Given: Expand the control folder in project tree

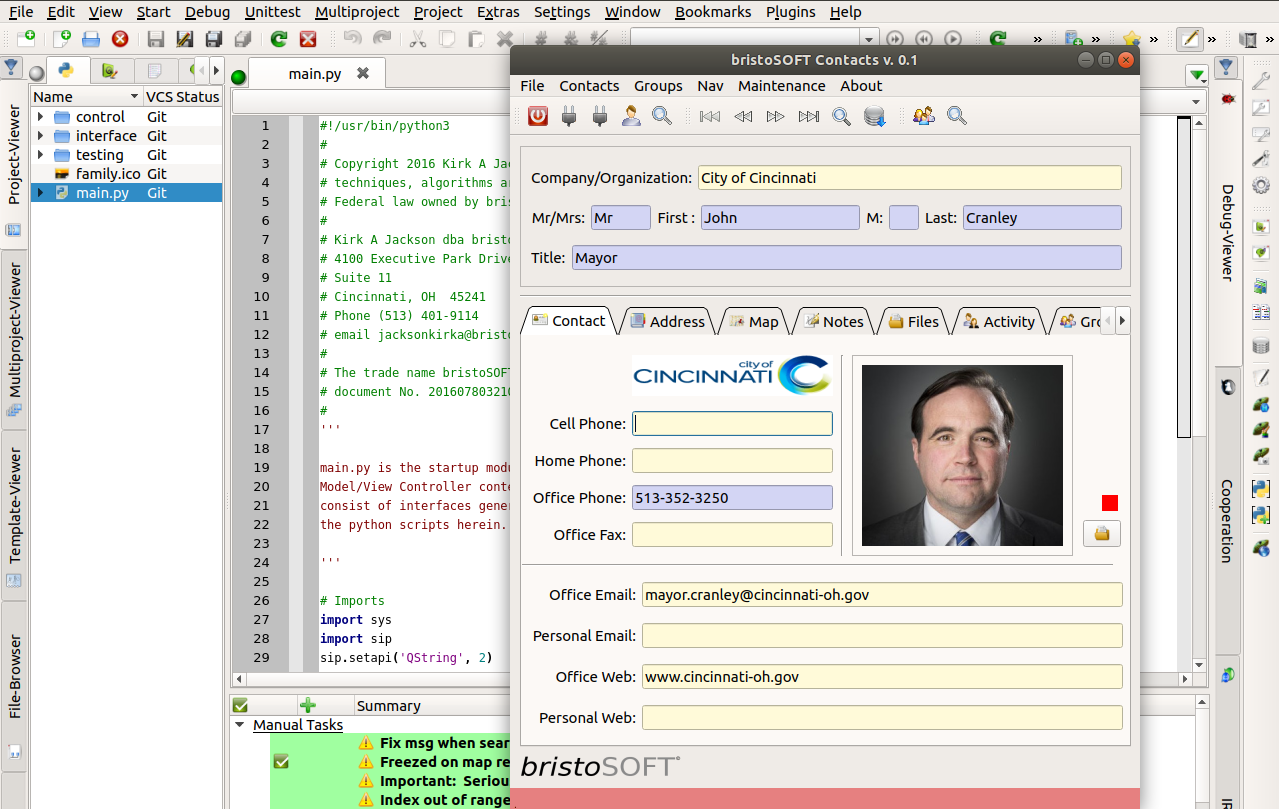Looking at the screenshot, I should point(40,117).
